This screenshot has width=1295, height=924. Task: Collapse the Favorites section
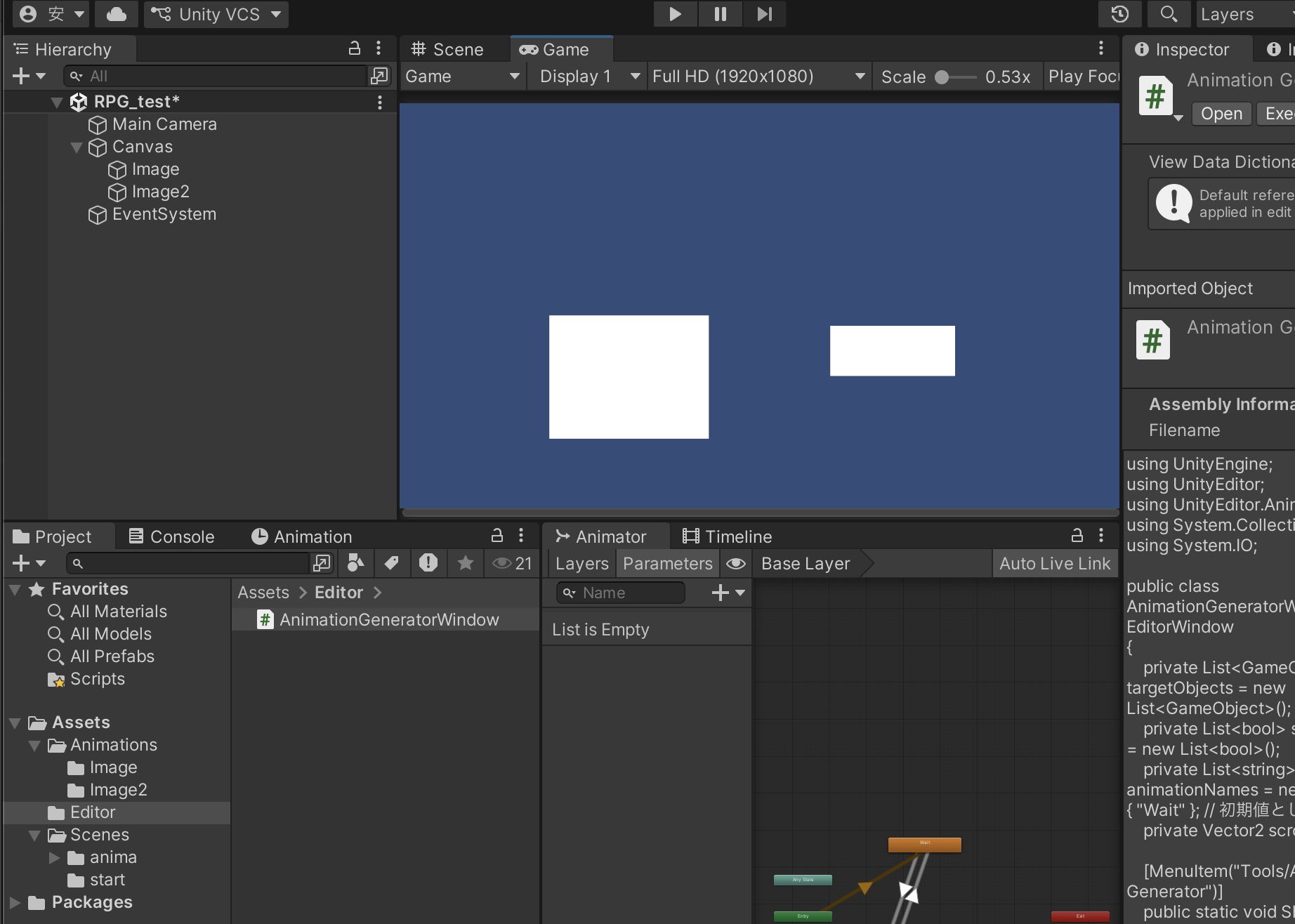click(15, 590)
